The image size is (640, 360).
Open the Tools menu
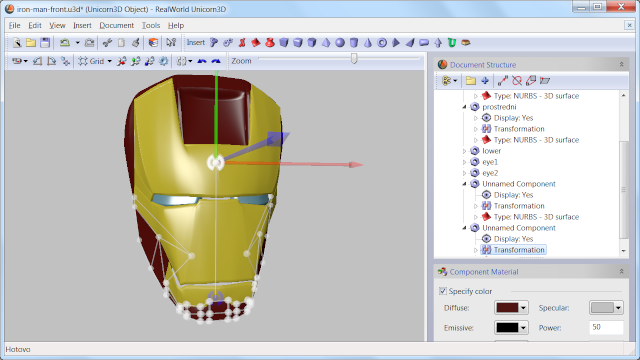coord(151,25)
